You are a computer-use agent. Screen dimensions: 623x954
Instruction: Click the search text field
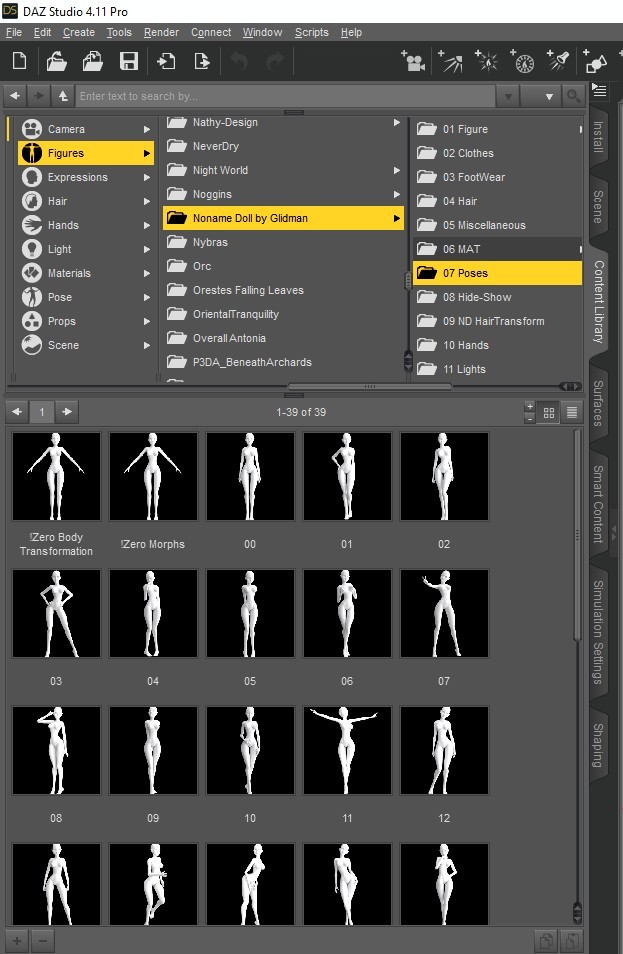tap(285, 96)
